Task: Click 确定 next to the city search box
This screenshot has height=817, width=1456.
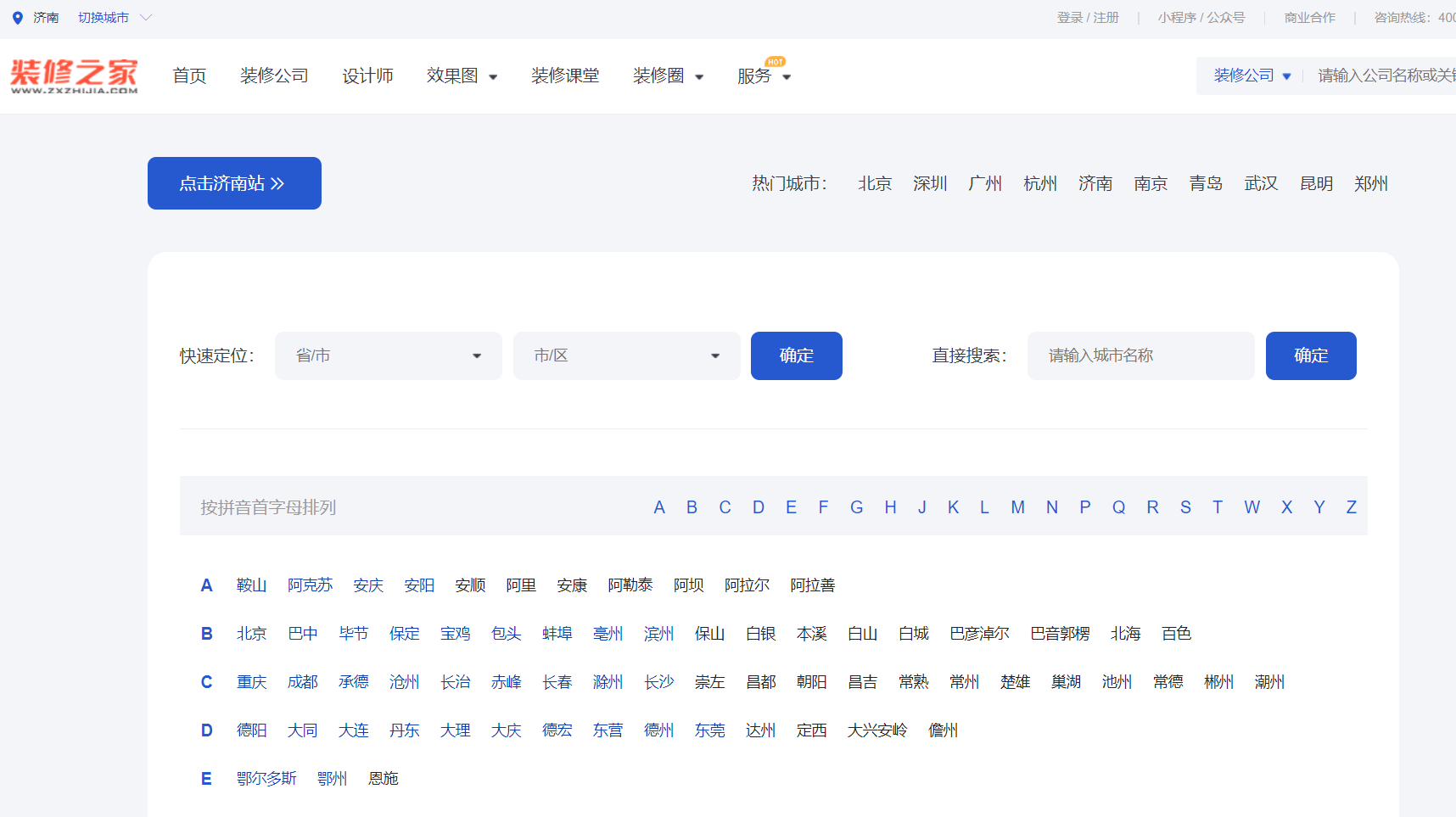Action: click(1310, 355)
